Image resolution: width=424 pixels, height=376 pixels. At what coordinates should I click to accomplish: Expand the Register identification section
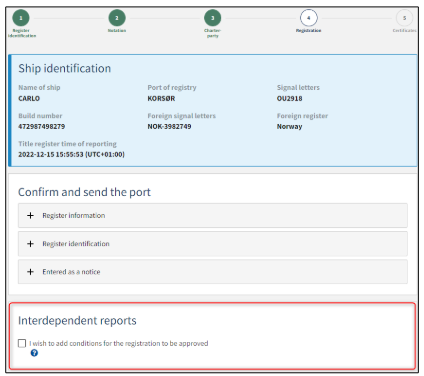[x=213, y=244]
